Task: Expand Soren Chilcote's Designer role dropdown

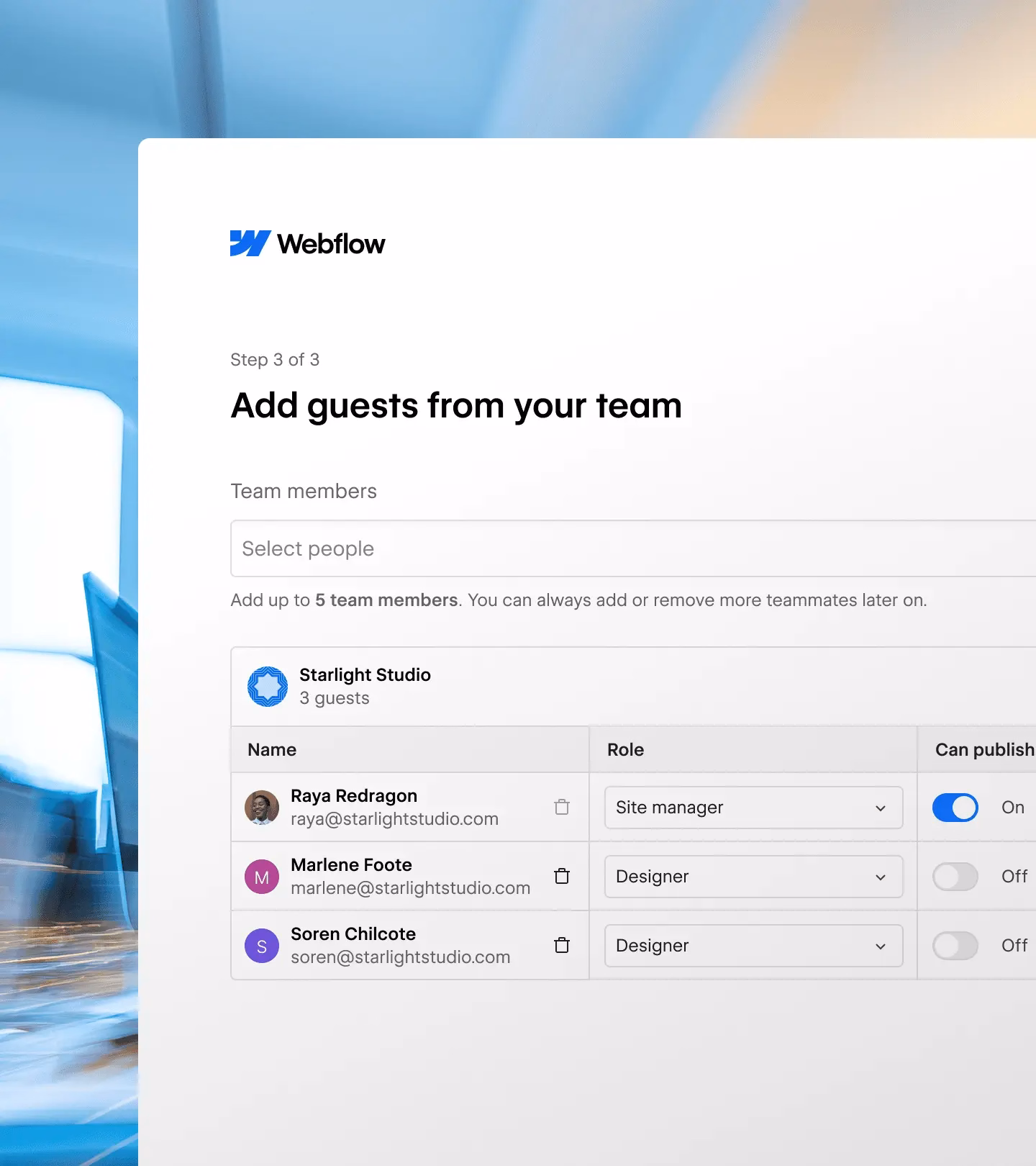Action: tap(753, 946)
